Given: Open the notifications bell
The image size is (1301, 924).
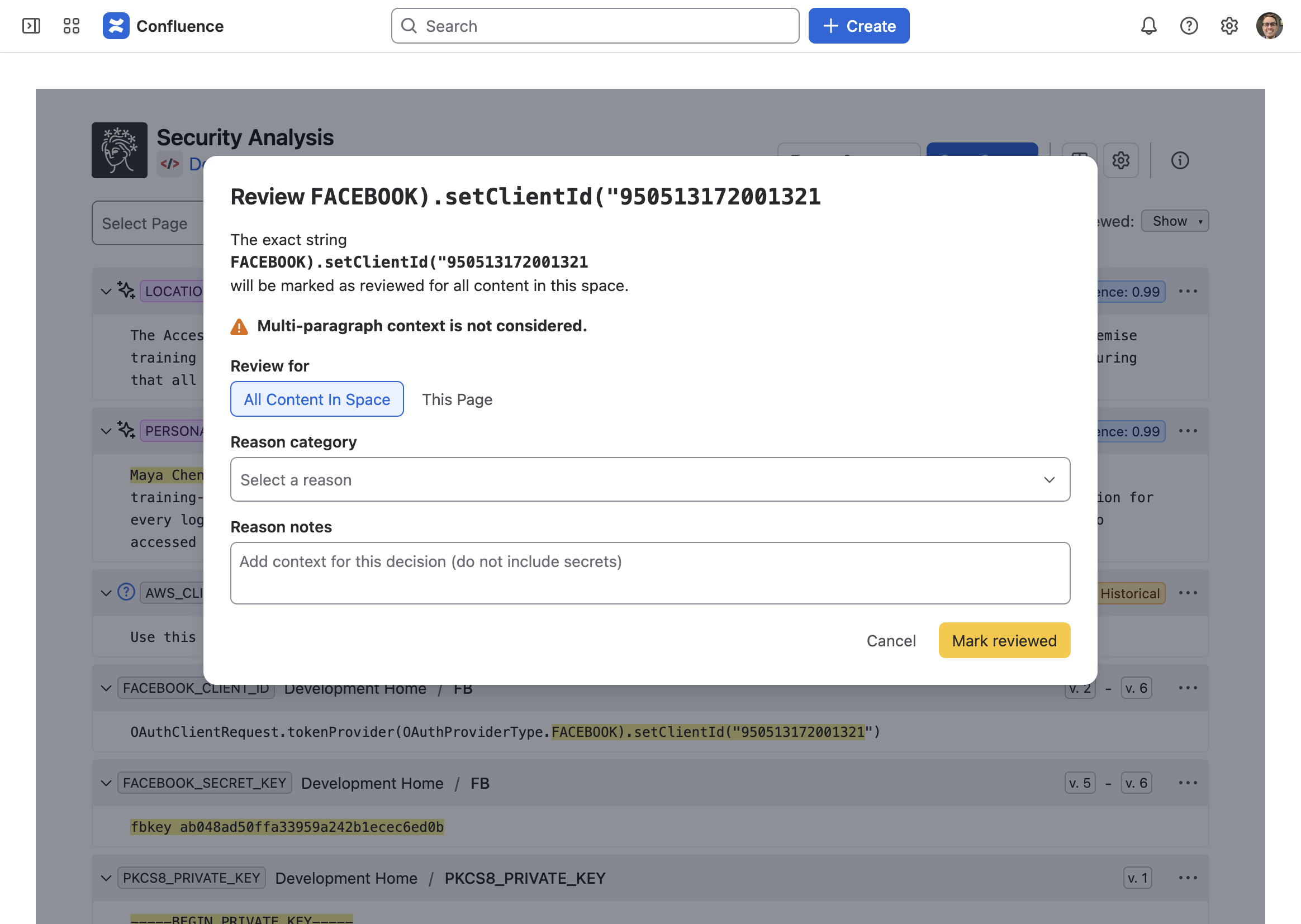Looking at the screenshot, I should 1149,26.
